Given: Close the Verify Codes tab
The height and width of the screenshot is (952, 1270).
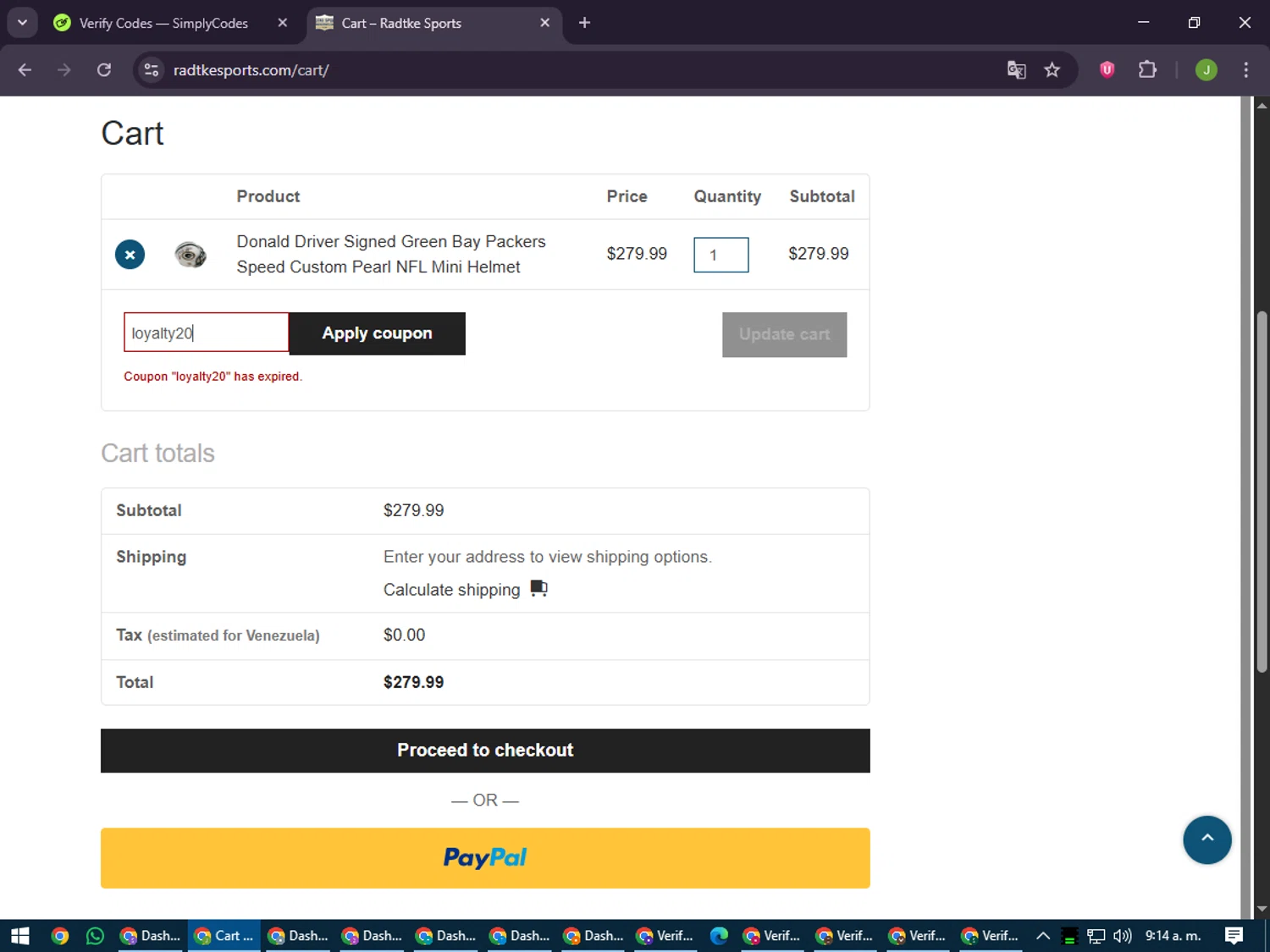Looking at the screenshot, I should [x=283, y=23].
